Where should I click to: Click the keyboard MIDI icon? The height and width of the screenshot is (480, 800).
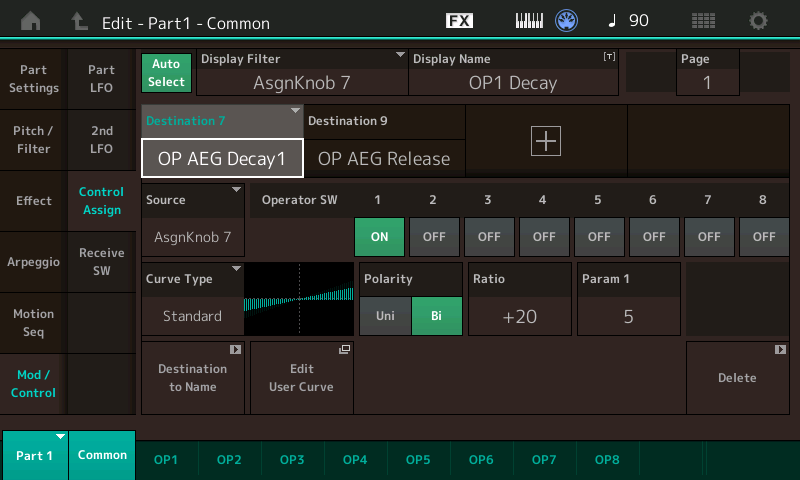531,20
